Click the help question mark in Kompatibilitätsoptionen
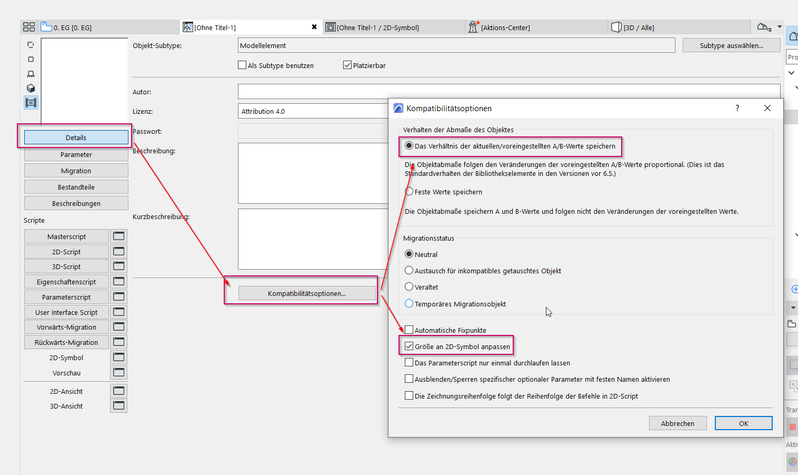The width and height of the screenshot is (798, 475). click(737, 108)
